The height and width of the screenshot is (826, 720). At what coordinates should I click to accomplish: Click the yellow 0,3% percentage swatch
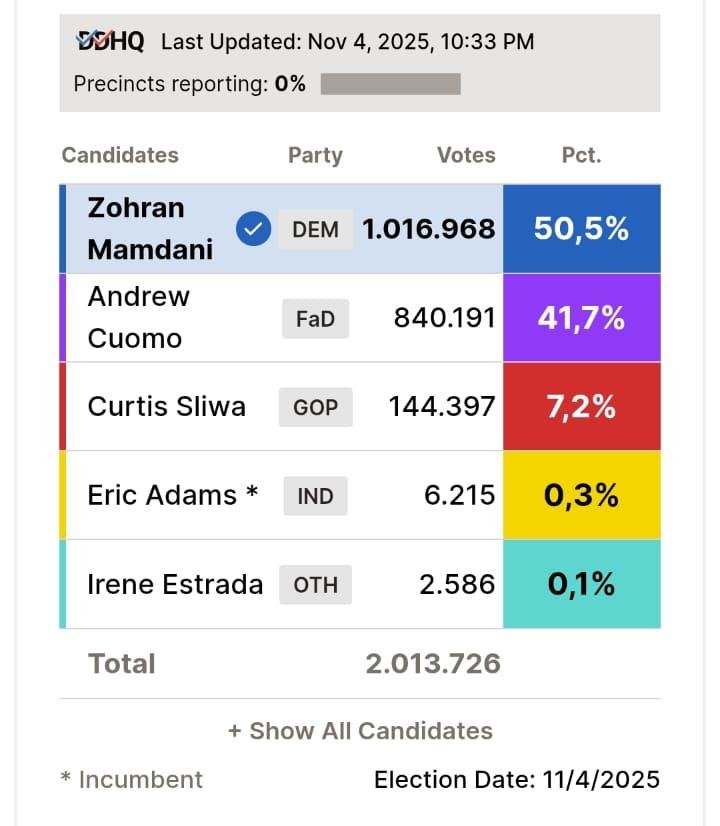(x=581, y=496)
